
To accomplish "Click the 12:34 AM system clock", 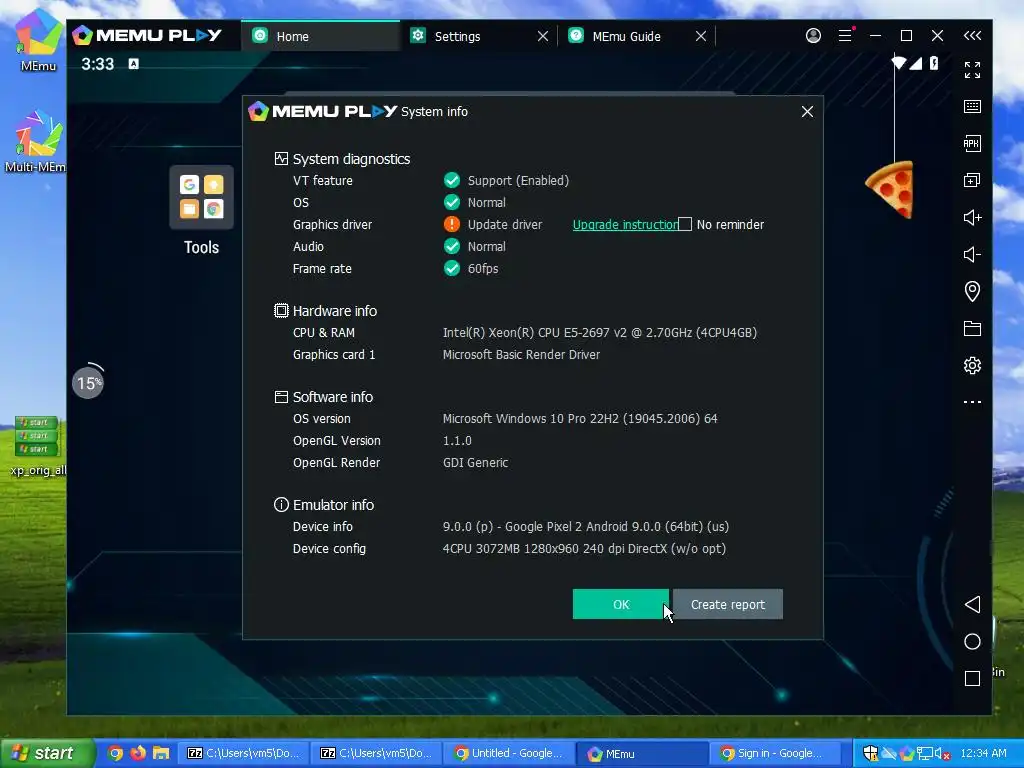I will tap(984, 753).
